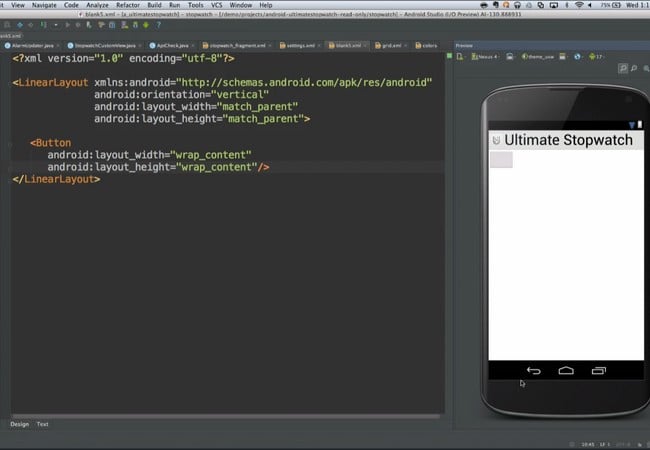Screen dimensions: 650x450
Task: Open the Project Structure toolbar icon
Action: [112, 25]
